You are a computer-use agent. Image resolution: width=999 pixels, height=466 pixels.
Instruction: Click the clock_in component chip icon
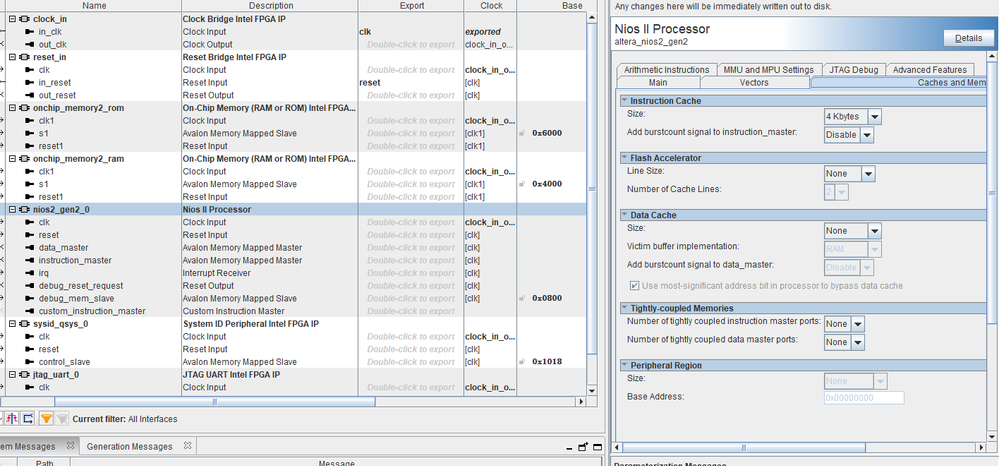24,19
